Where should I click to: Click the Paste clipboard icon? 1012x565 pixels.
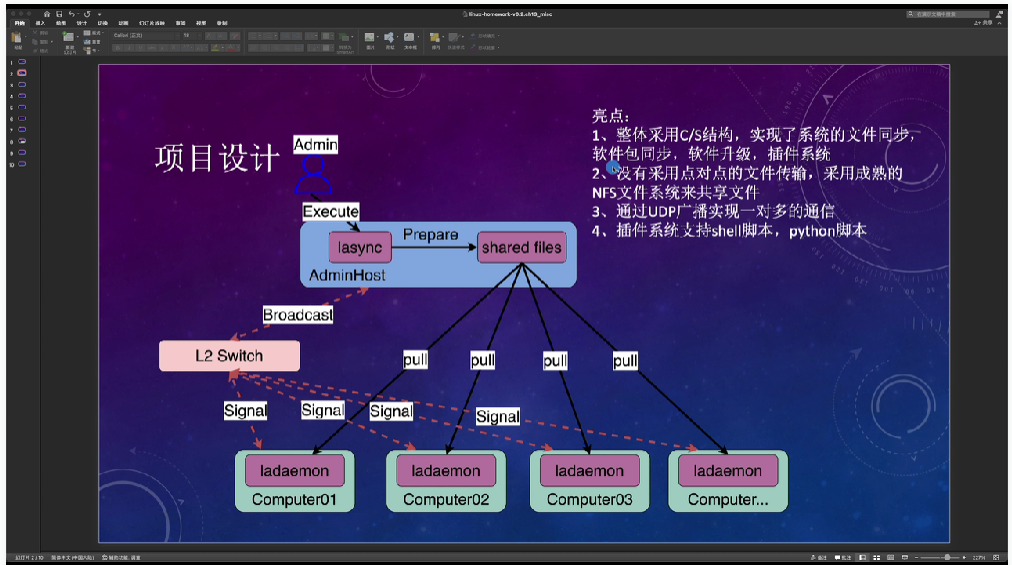pyautogui.click(x=17, y=39)
